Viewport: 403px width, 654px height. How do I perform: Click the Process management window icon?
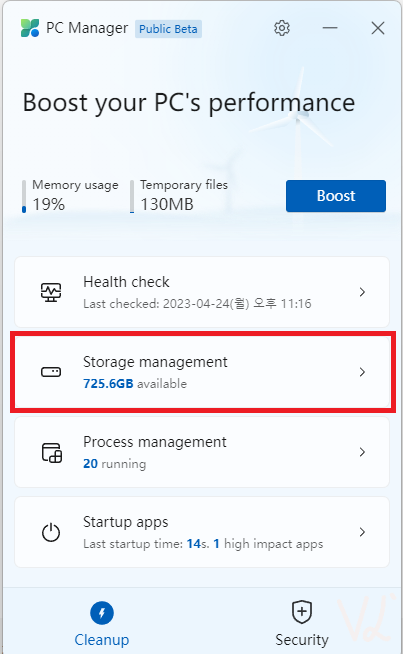click(52, 453)
